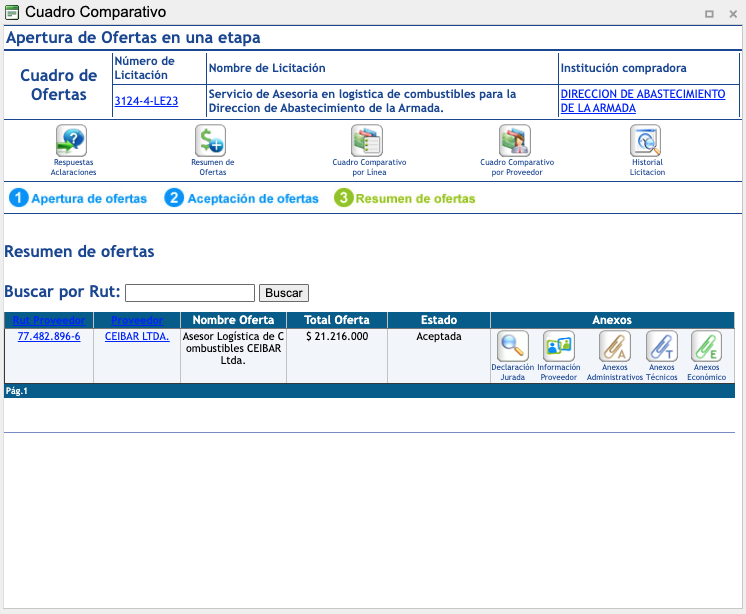Click the Resumen de Ofertas icon
Viewport: 746px width, 614px height.
point(211,141)
